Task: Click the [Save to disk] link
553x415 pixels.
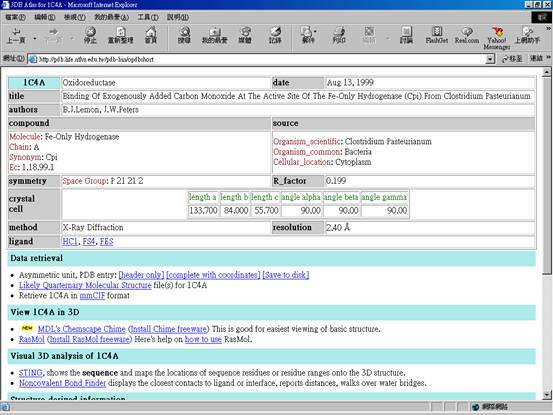Action: [286, 275]
